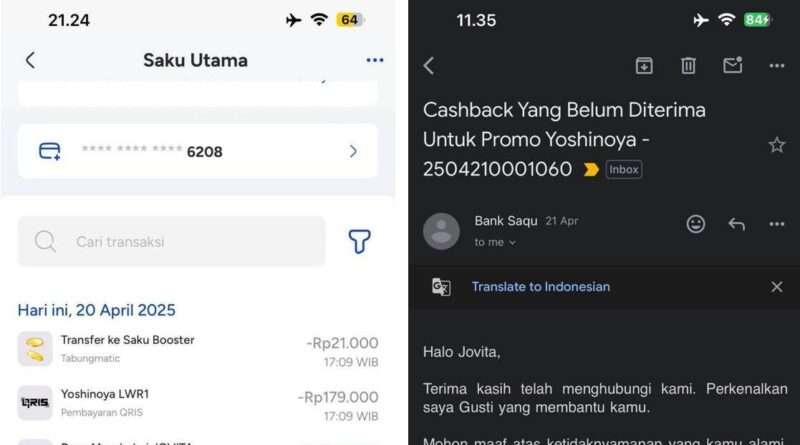
Task: Tap the card icon beside 6208
Action: pos(50,151)
